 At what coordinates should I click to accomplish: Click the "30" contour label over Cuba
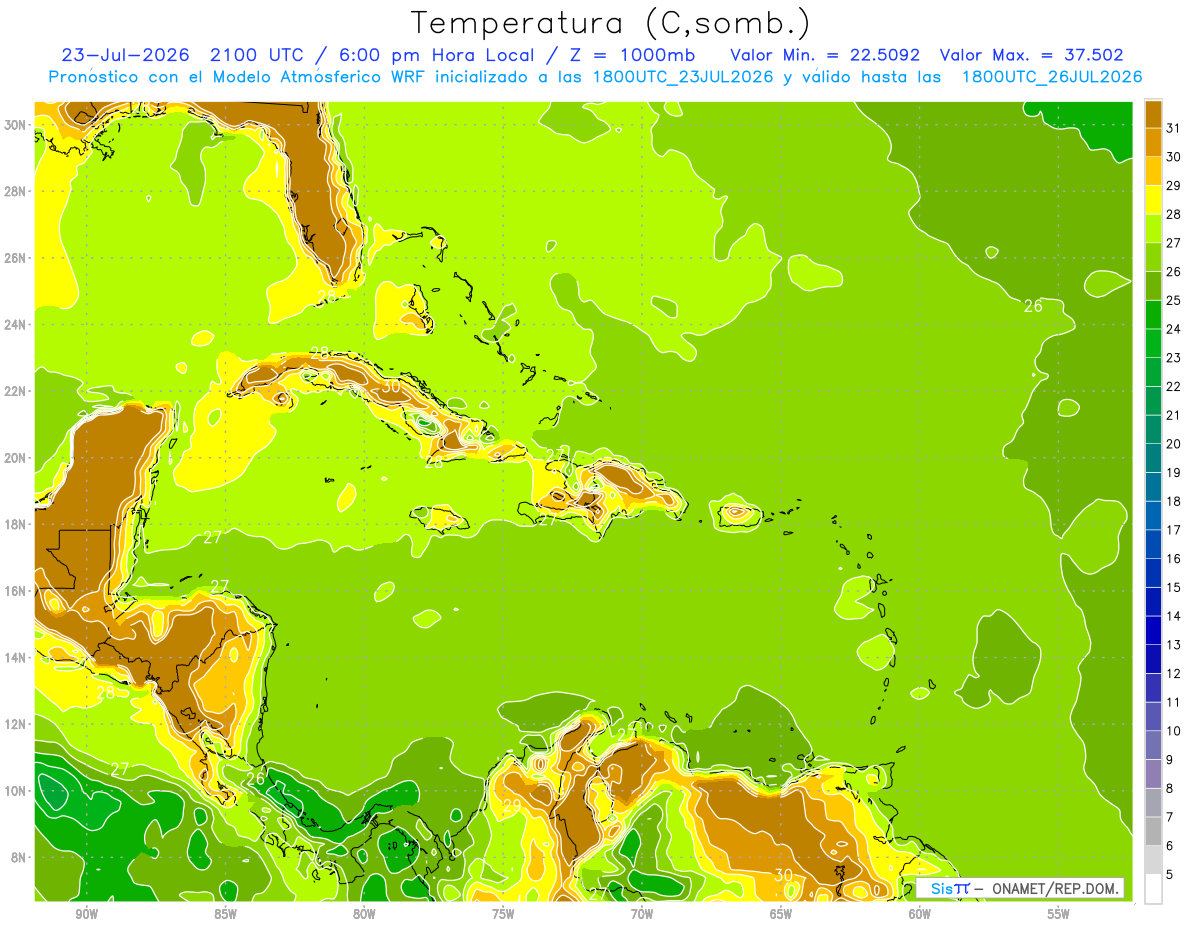coord(391,386)
